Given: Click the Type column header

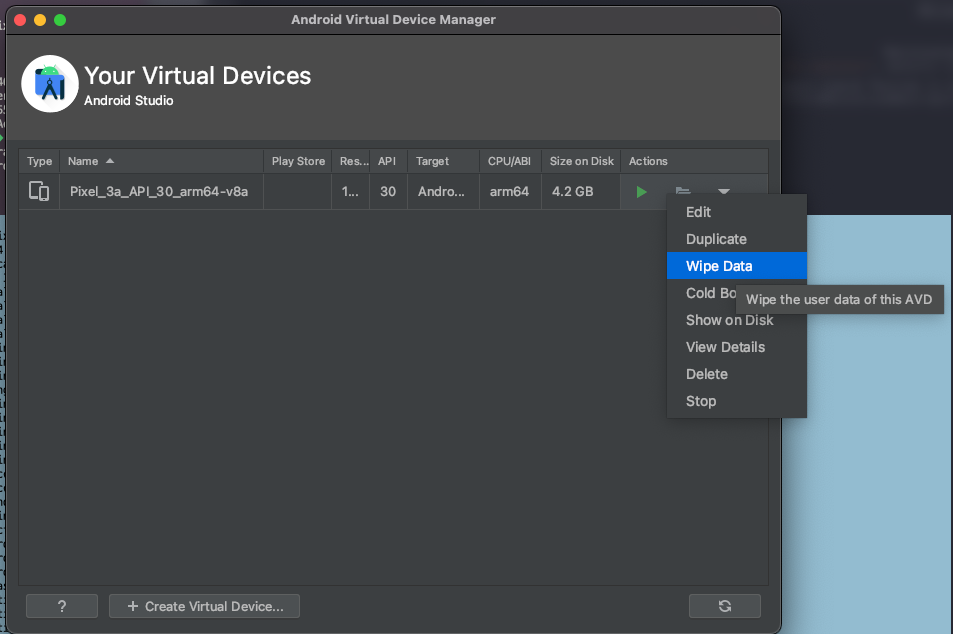Looking at the screenshot, I should [x=40, y=161].
